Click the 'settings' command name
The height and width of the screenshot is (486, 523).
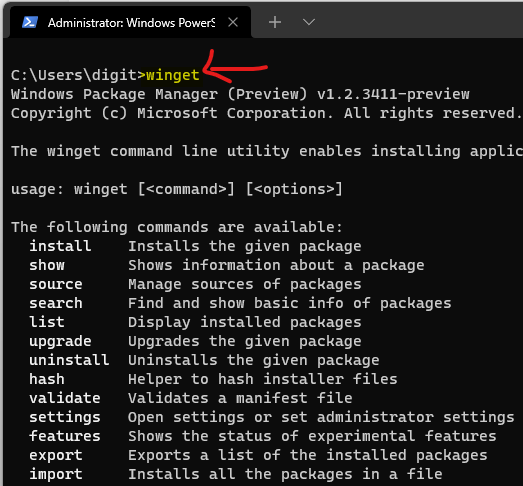65,418
